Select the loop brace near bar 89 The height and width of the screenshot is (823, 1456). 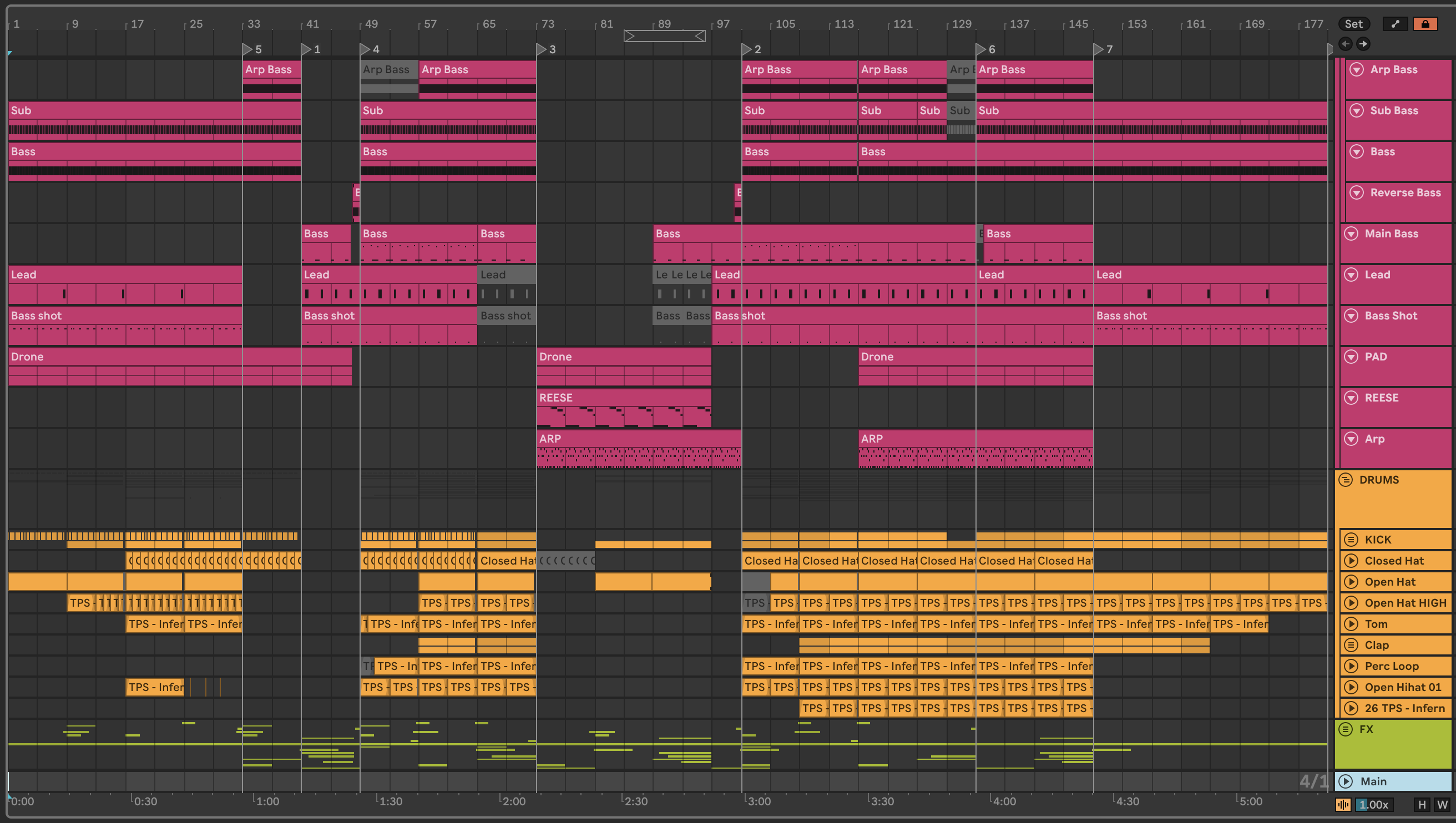tap(664, 36)
